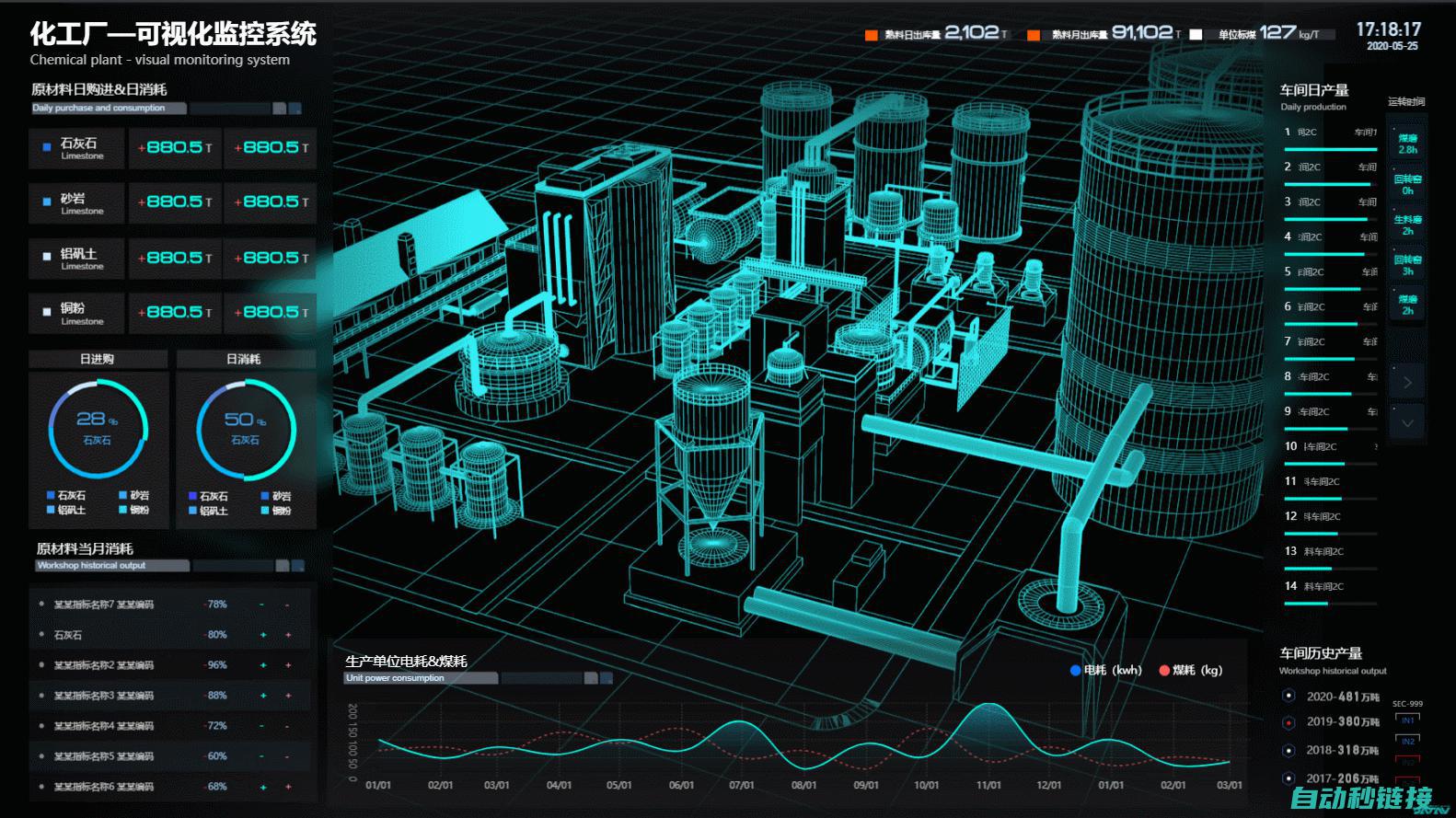
Task: Click the 某某指标名称7 某某编码 row
Action: click(171, 605)
